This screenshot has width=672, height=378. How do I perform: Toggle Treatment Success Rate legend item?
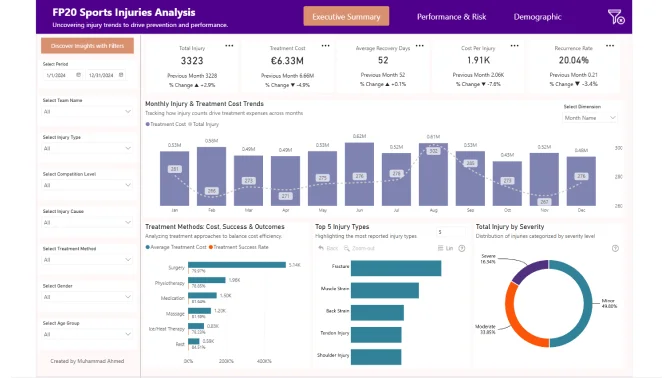point(239,247)
